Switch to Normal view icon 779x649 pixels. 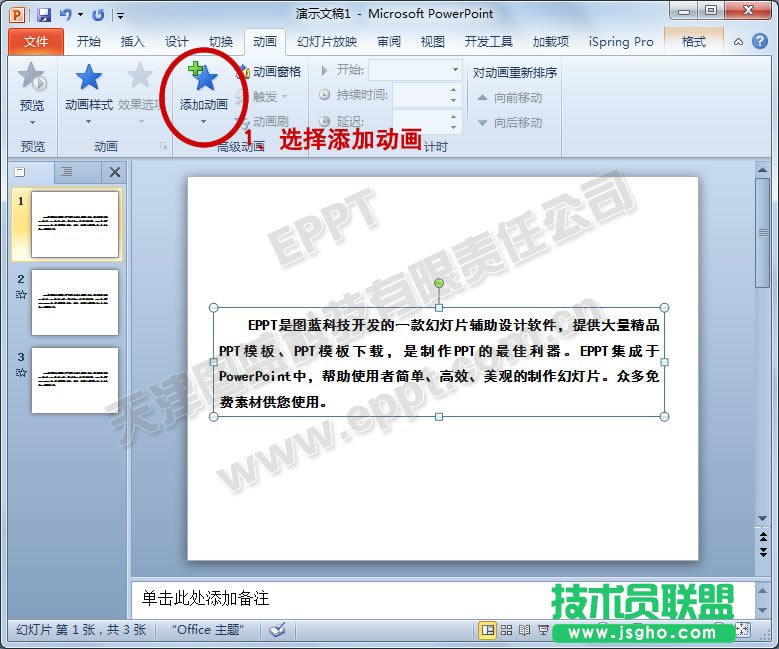(x=487, y=631)
